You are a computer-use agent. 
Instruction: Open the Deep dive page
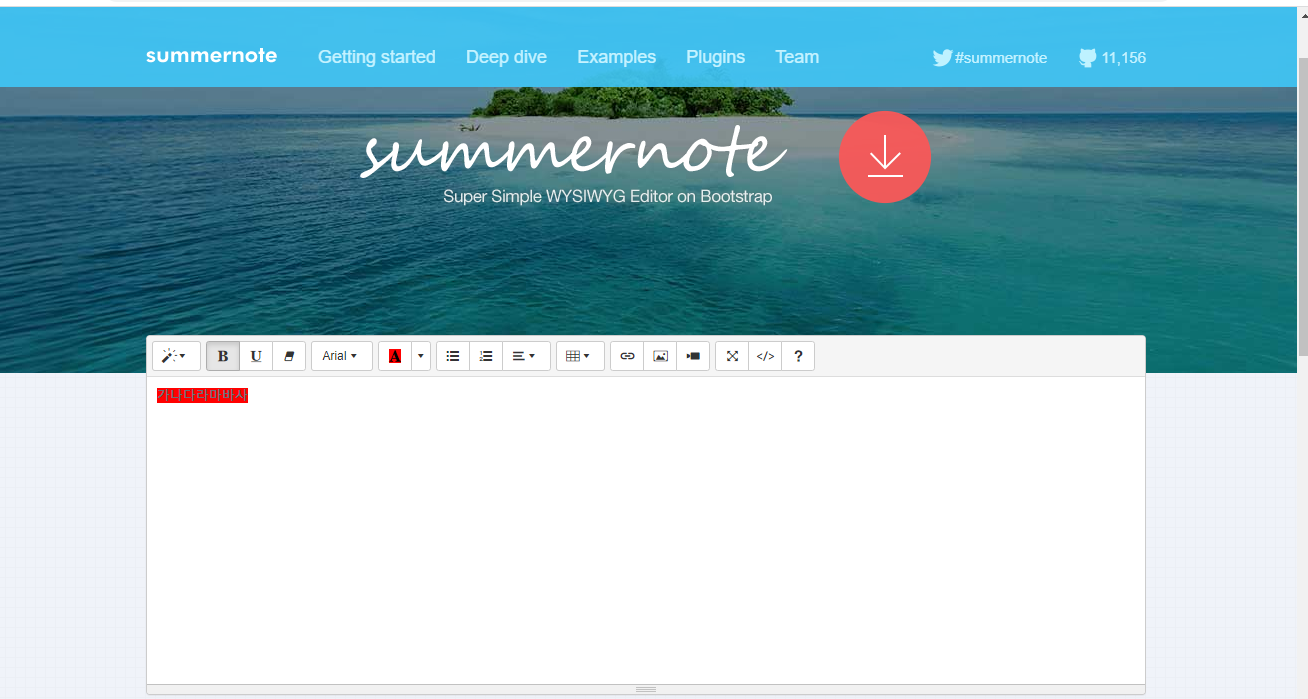pos(506,57)
